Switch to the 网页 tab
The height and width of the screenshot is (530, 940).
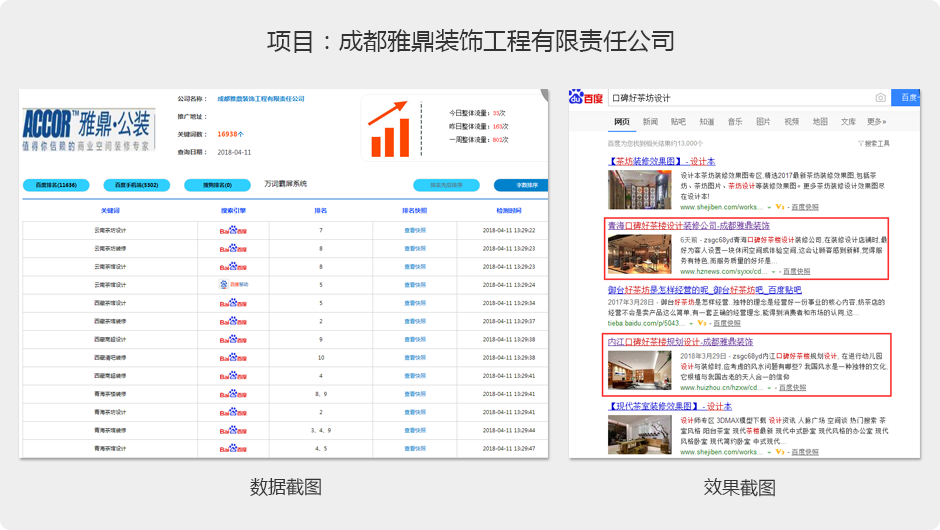[622, 122]
